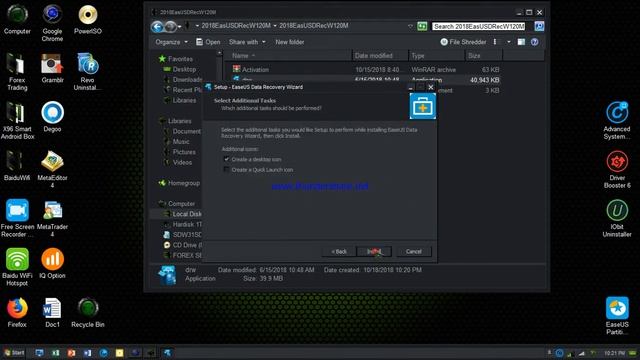Expand the Organize dropdown menu
The height and width of the screenshot is (360, 640).
coord(171,42)
